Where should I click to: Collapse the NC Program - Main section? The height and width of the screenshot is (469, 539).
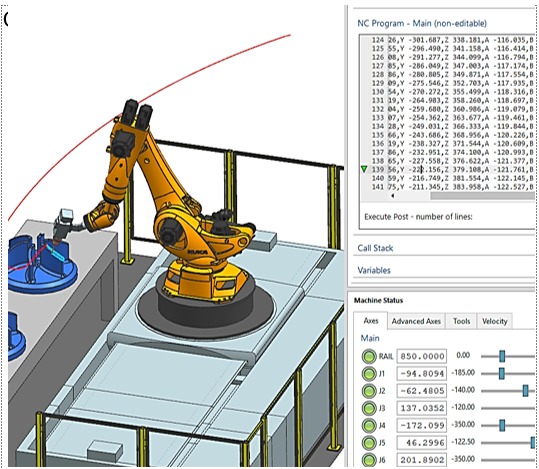[x=422, y=23]
